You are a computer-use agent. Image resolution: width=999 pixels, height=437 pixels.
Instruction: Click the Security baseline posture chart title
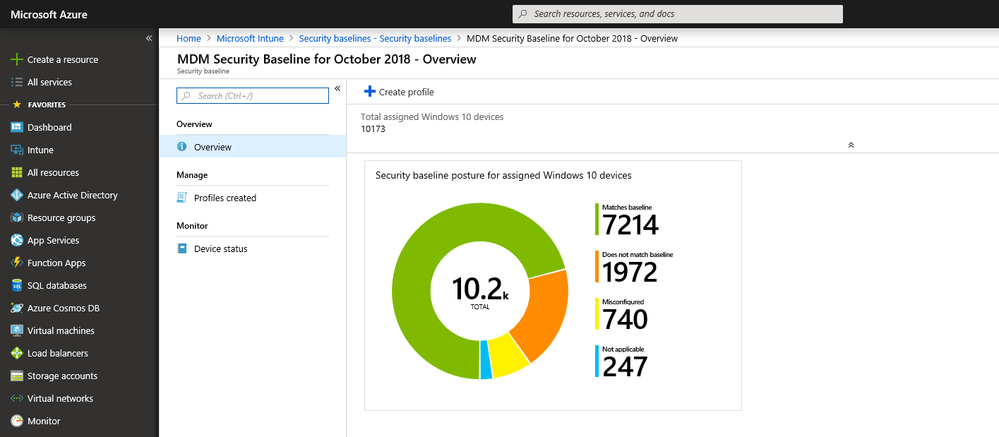point(503,175)
